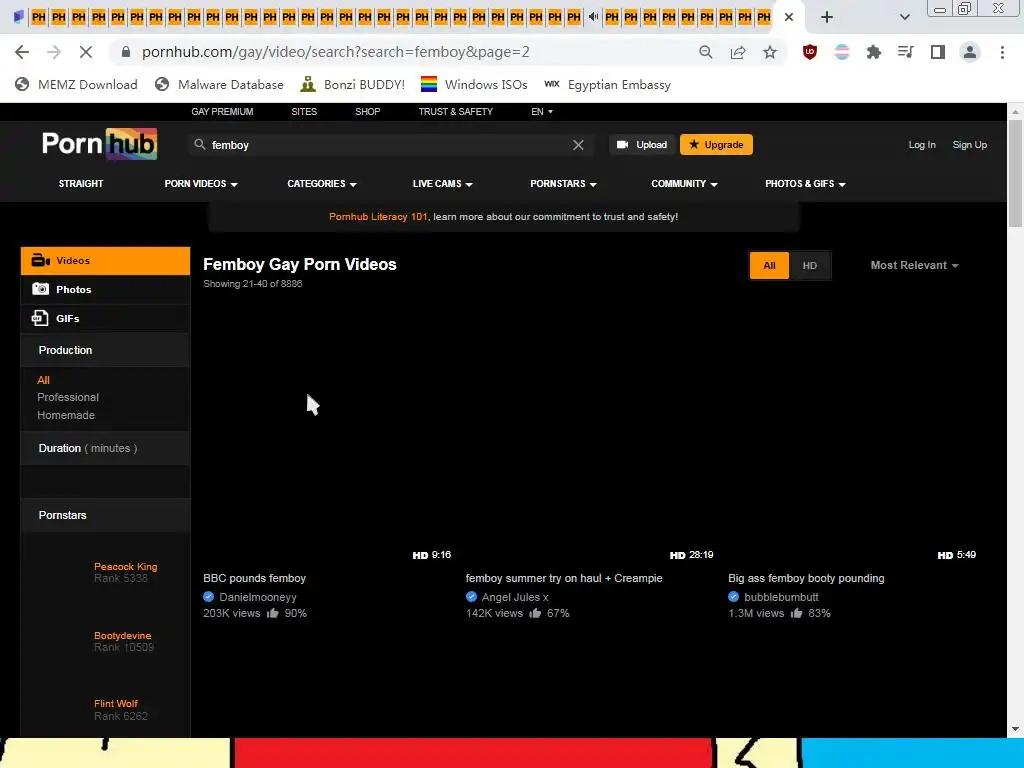The width and height of the screenshot is (1024, 768).
Task: Select the GIFs sidebar tab
Action: point(105,318)
